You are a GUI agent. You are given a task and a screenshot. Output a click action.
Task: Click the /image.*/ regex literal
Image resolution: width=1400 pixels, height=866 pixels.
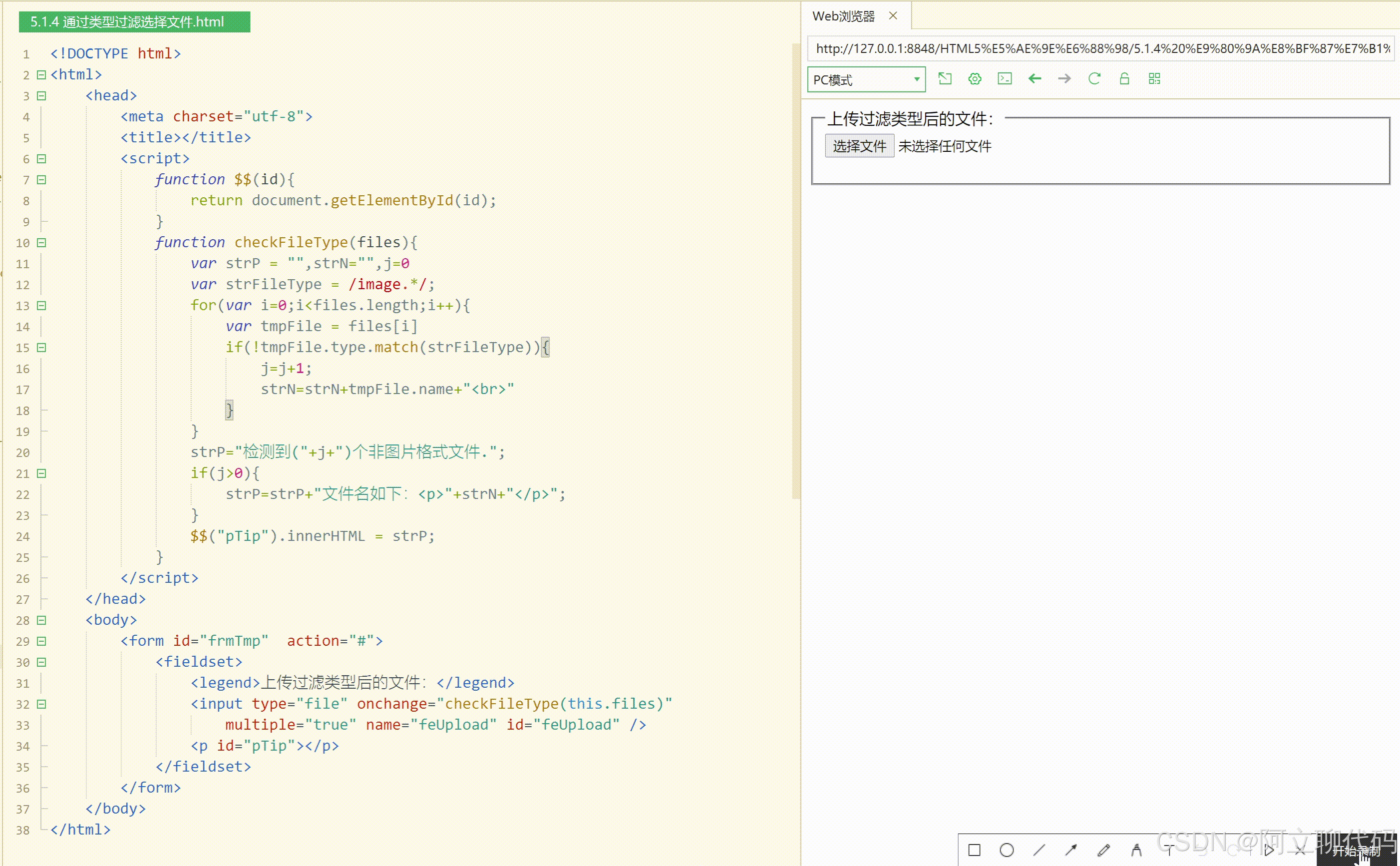(388, 284)
